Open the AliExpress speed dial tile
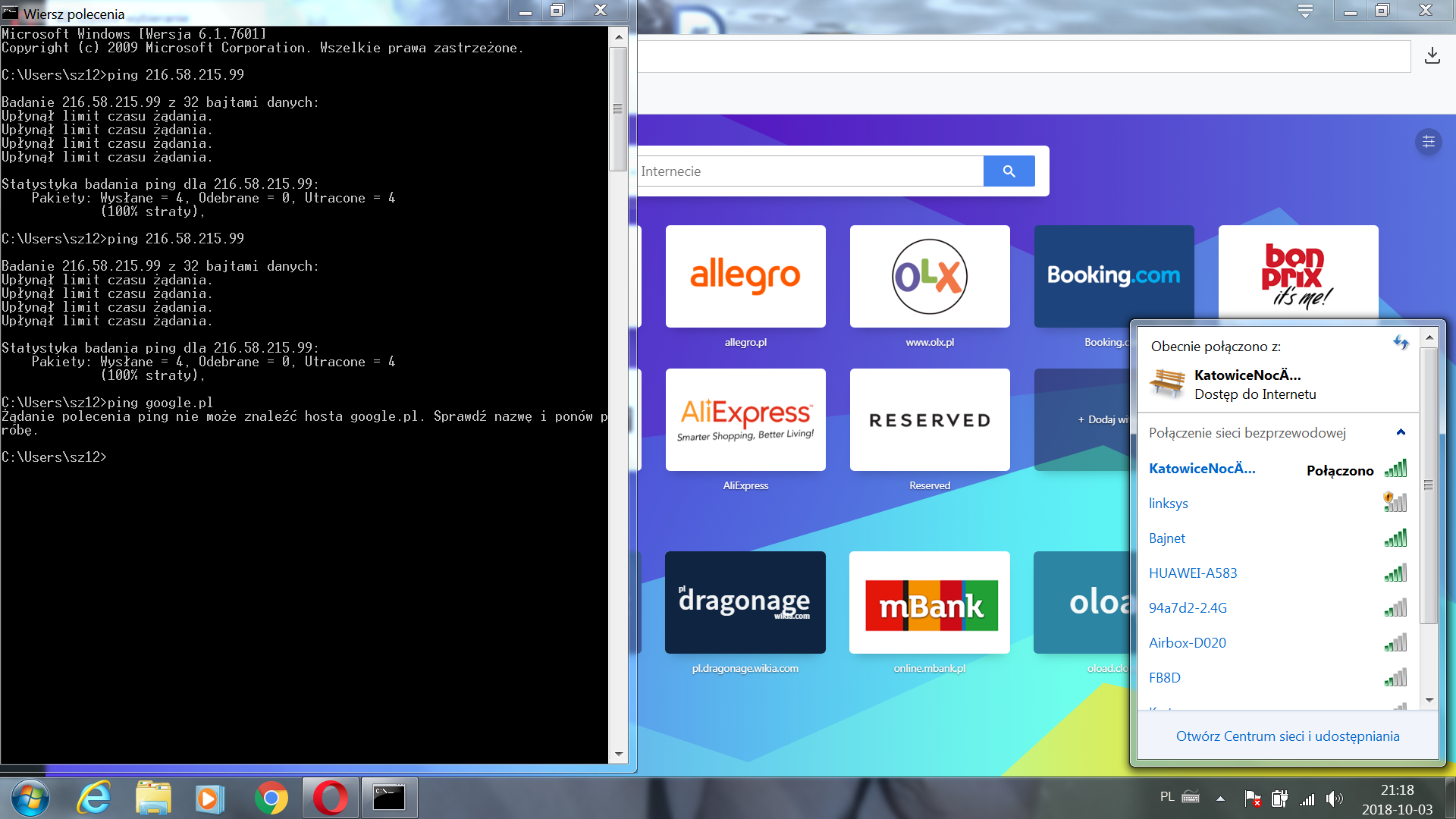This screenshot has height=819, width=1456. [x=745, y=420]
